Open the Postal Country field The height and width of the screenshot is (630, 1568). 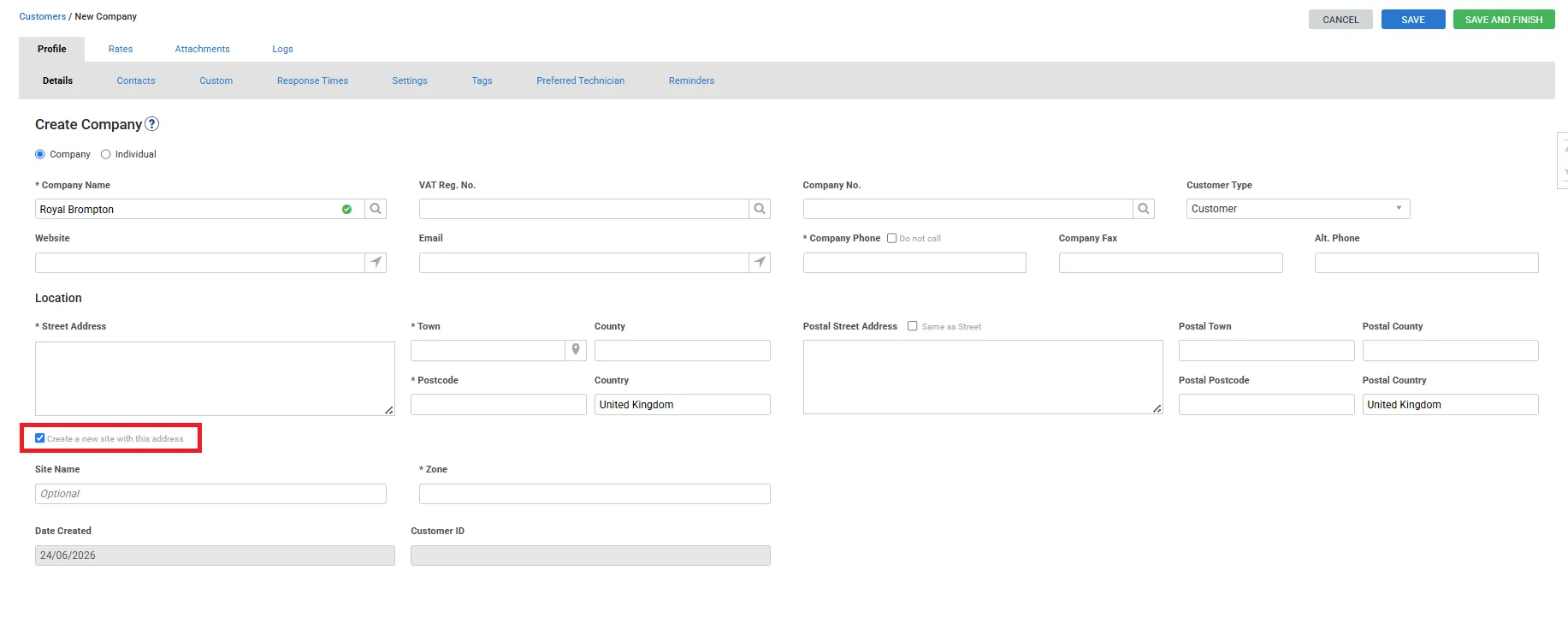[1450, 404]
